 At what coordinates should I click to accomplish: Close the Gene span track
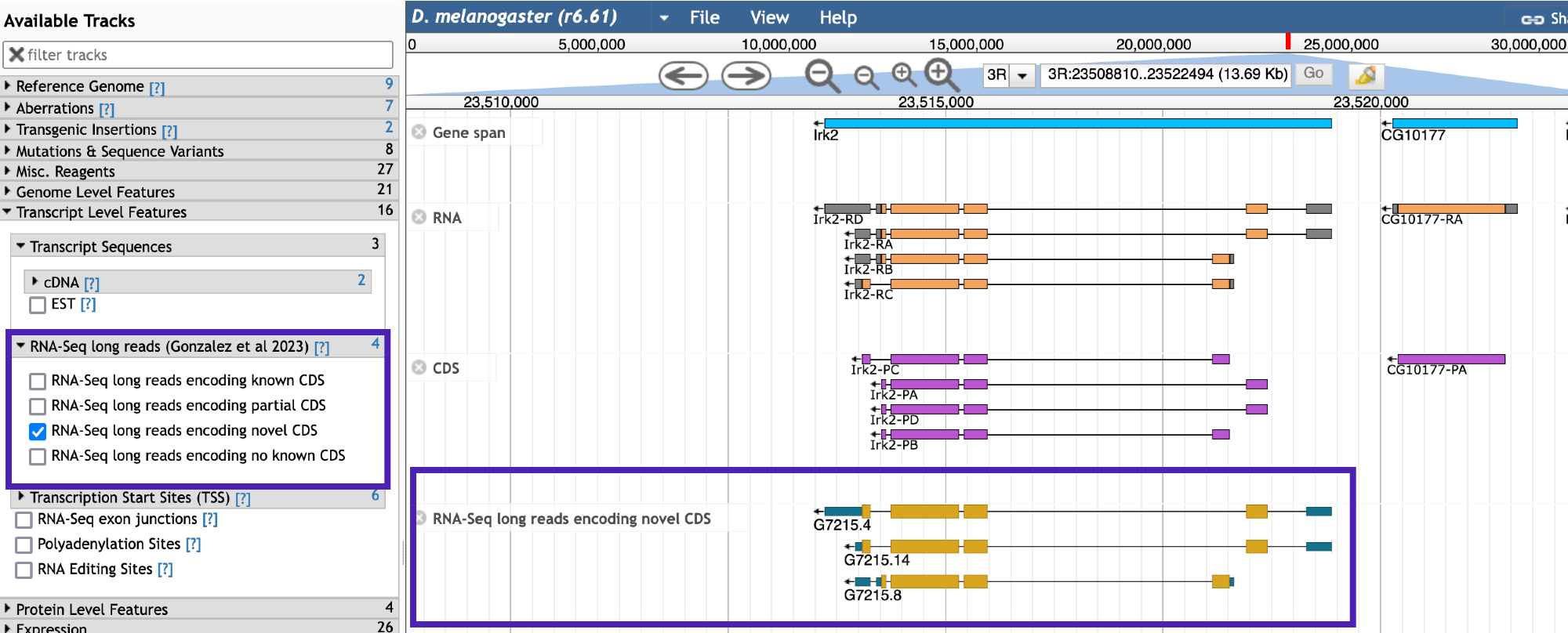click(x=419, y=132)
